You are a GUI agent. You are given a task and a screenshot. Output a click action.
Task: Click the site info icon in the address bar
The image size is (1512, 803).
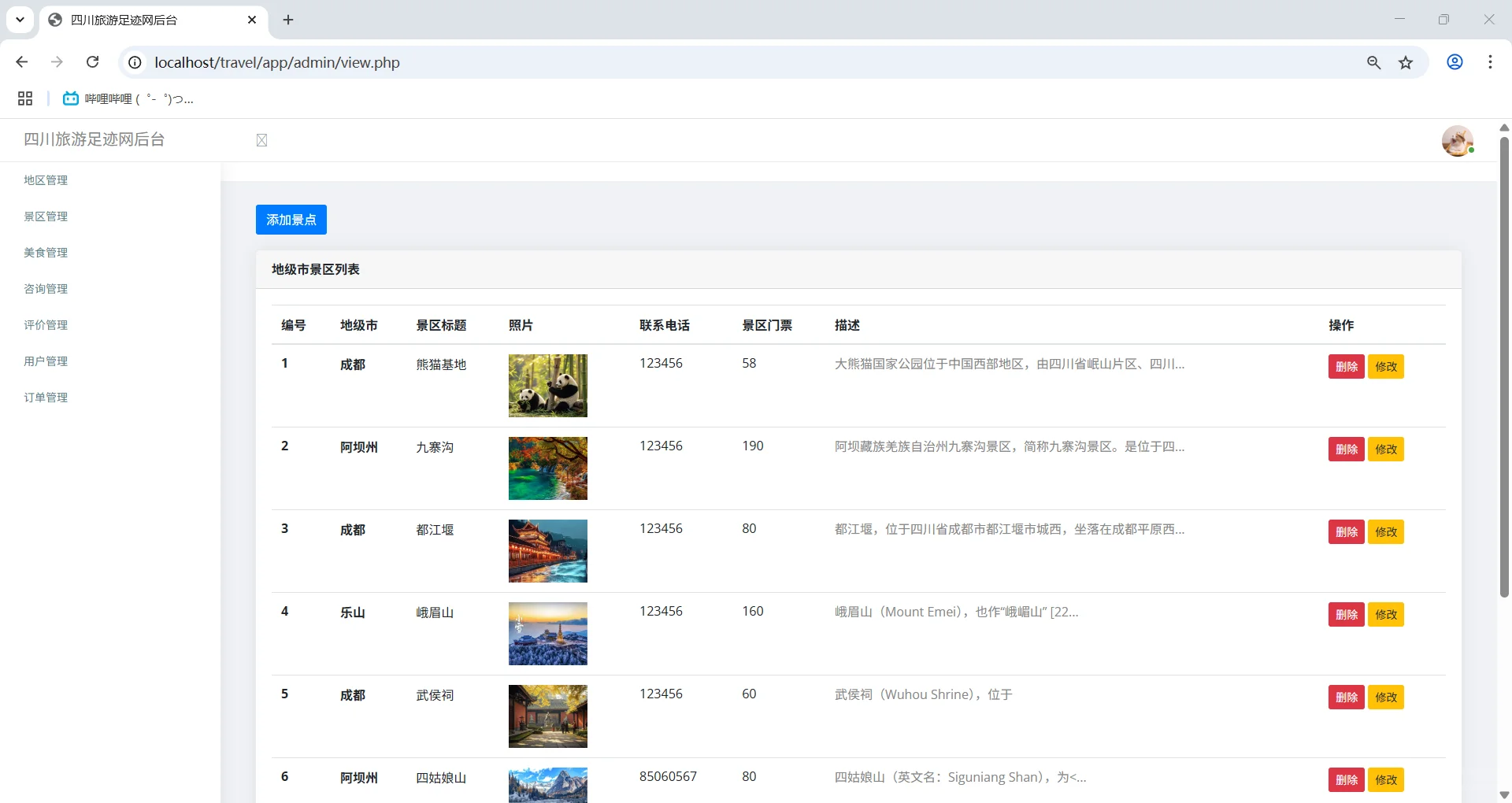click(134, 62)
